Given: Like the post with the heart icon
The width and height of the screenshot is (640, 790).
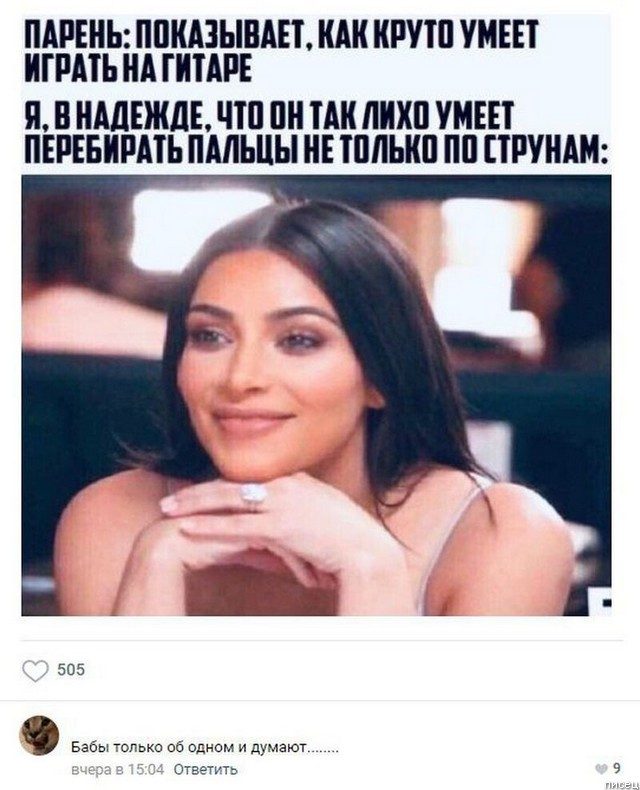Looking at the screenshot, I should 35,671.
